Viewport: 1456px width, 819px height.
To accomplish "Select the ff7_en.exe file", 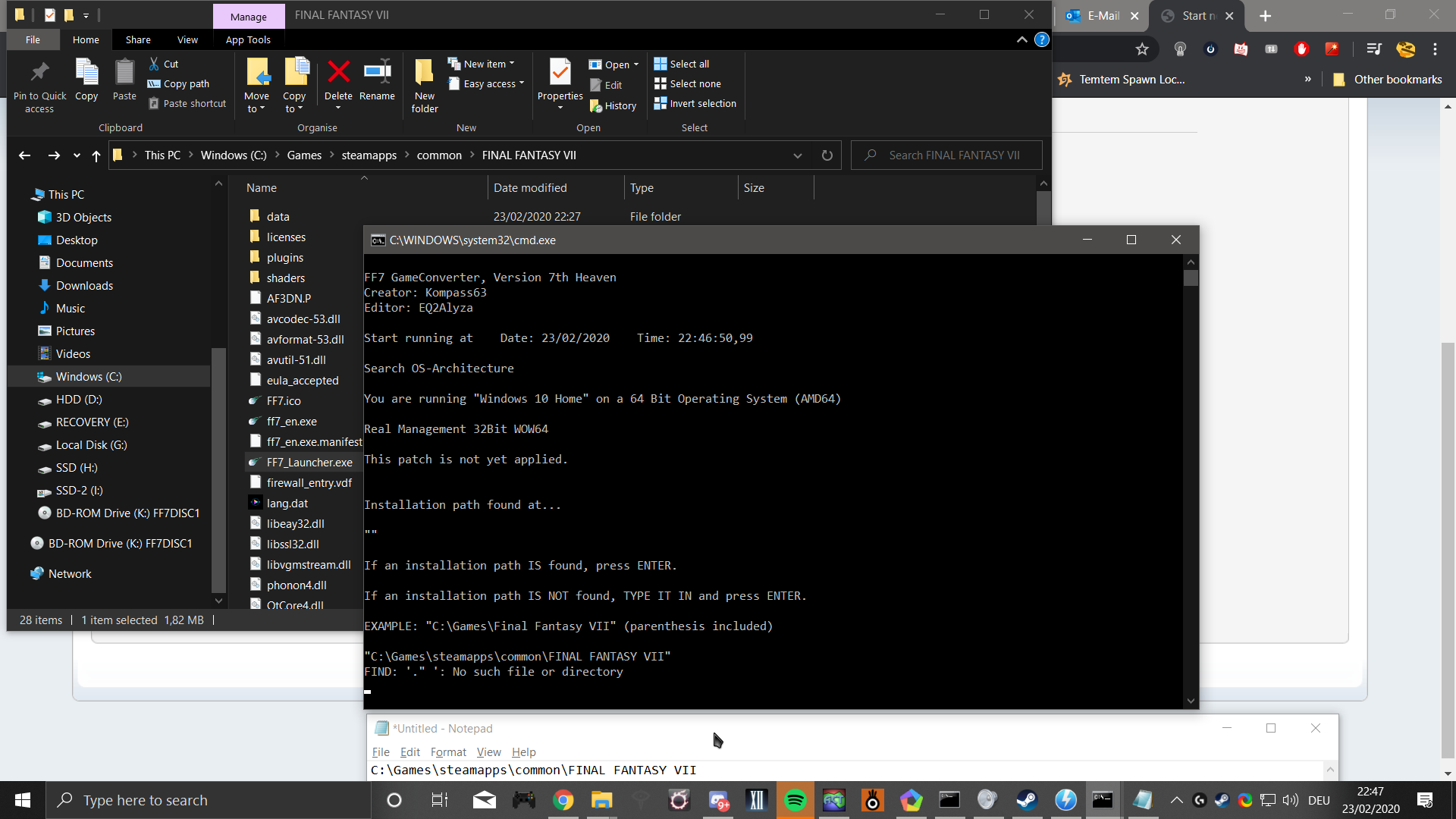I will (292, 421).
